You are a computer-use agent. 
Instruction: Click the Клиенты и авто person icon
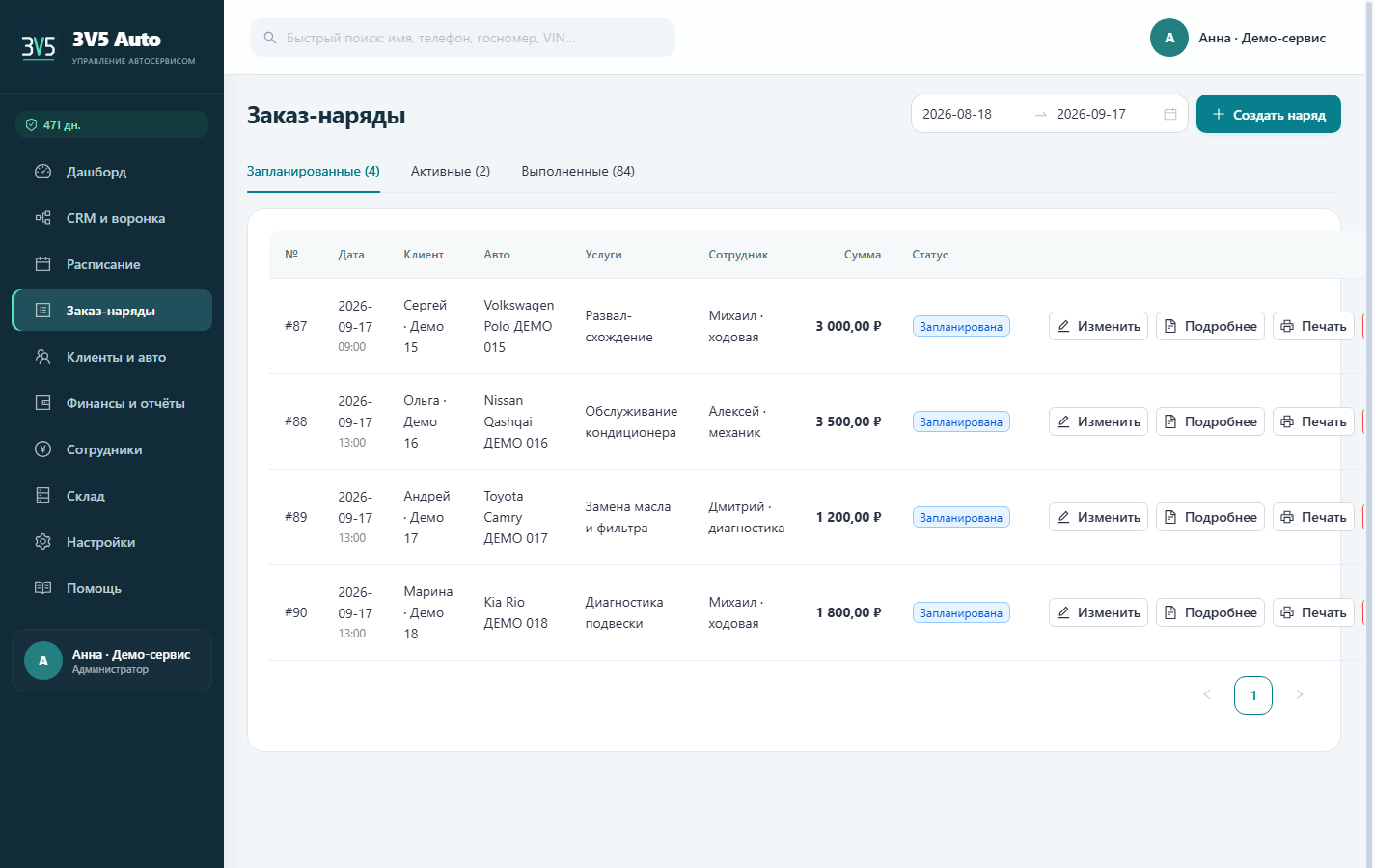click(x=42, y=357)
